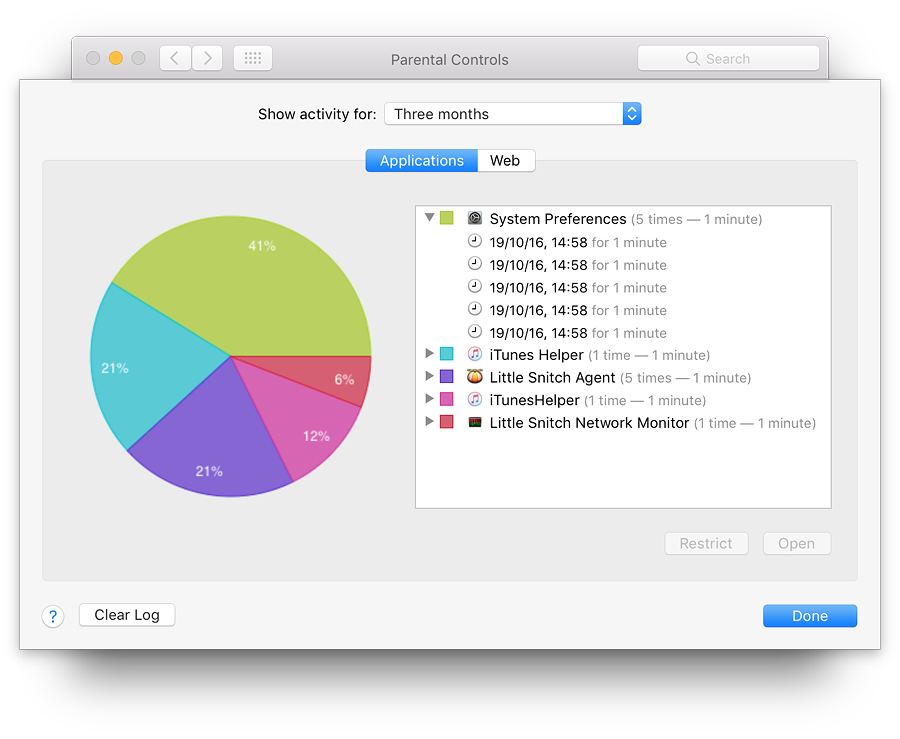Screen dimensions: 900x739
Task: Click the purple Little Snitch Agent swatch
Action: tap(447, 376)
